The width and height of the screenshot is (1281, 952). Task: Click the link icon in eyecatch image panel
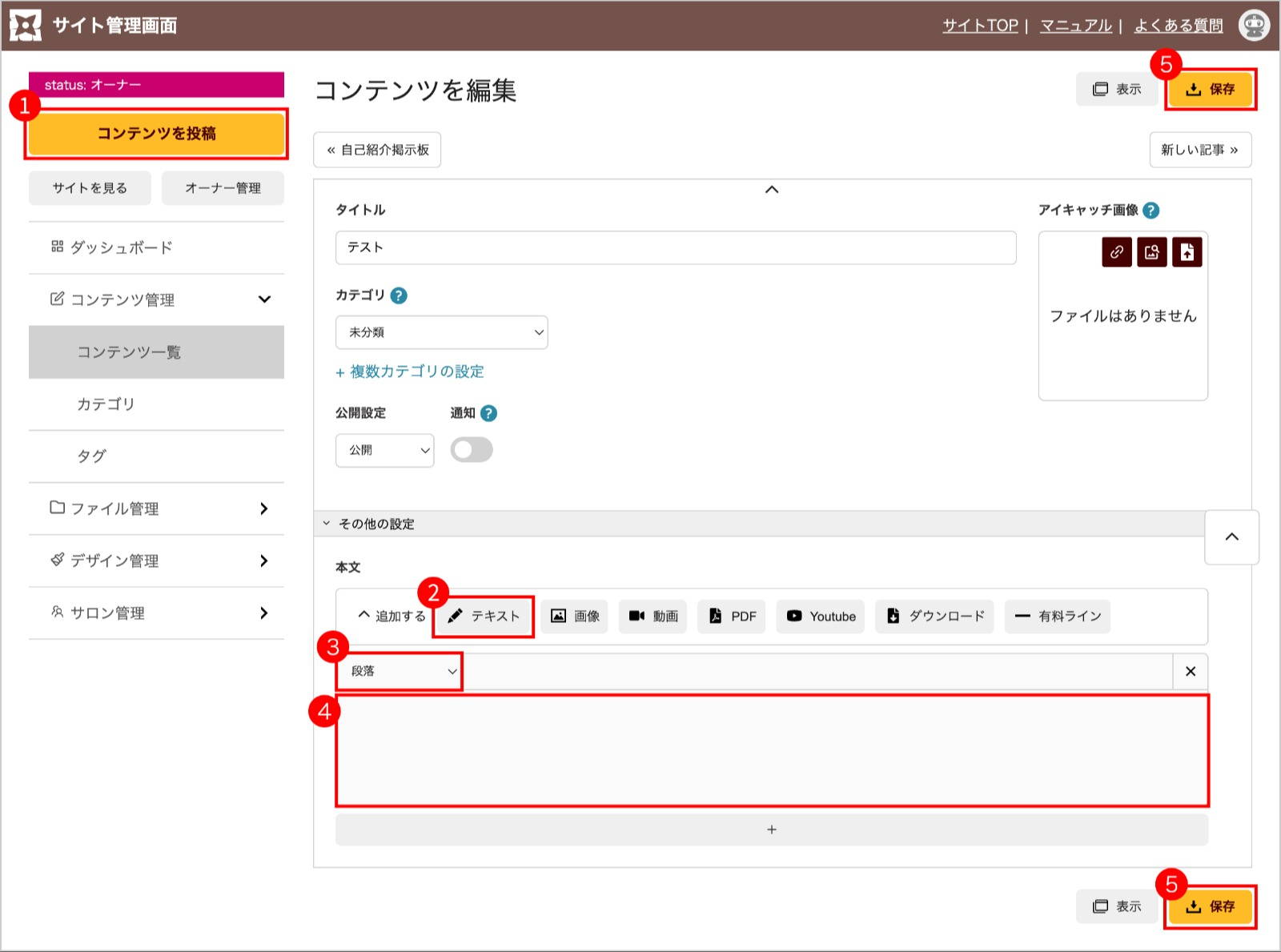pos(1116,252)
